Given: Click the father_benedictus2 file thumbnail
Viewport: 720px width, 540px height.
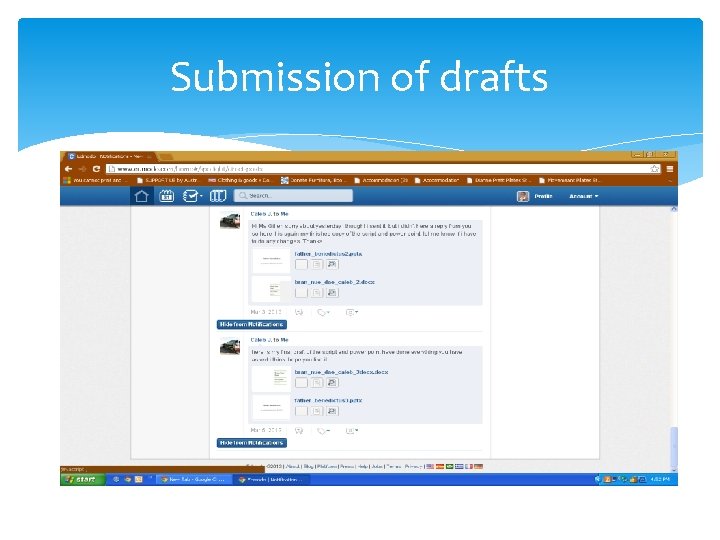Looking at the screenshot, I should tap(271, 260).
